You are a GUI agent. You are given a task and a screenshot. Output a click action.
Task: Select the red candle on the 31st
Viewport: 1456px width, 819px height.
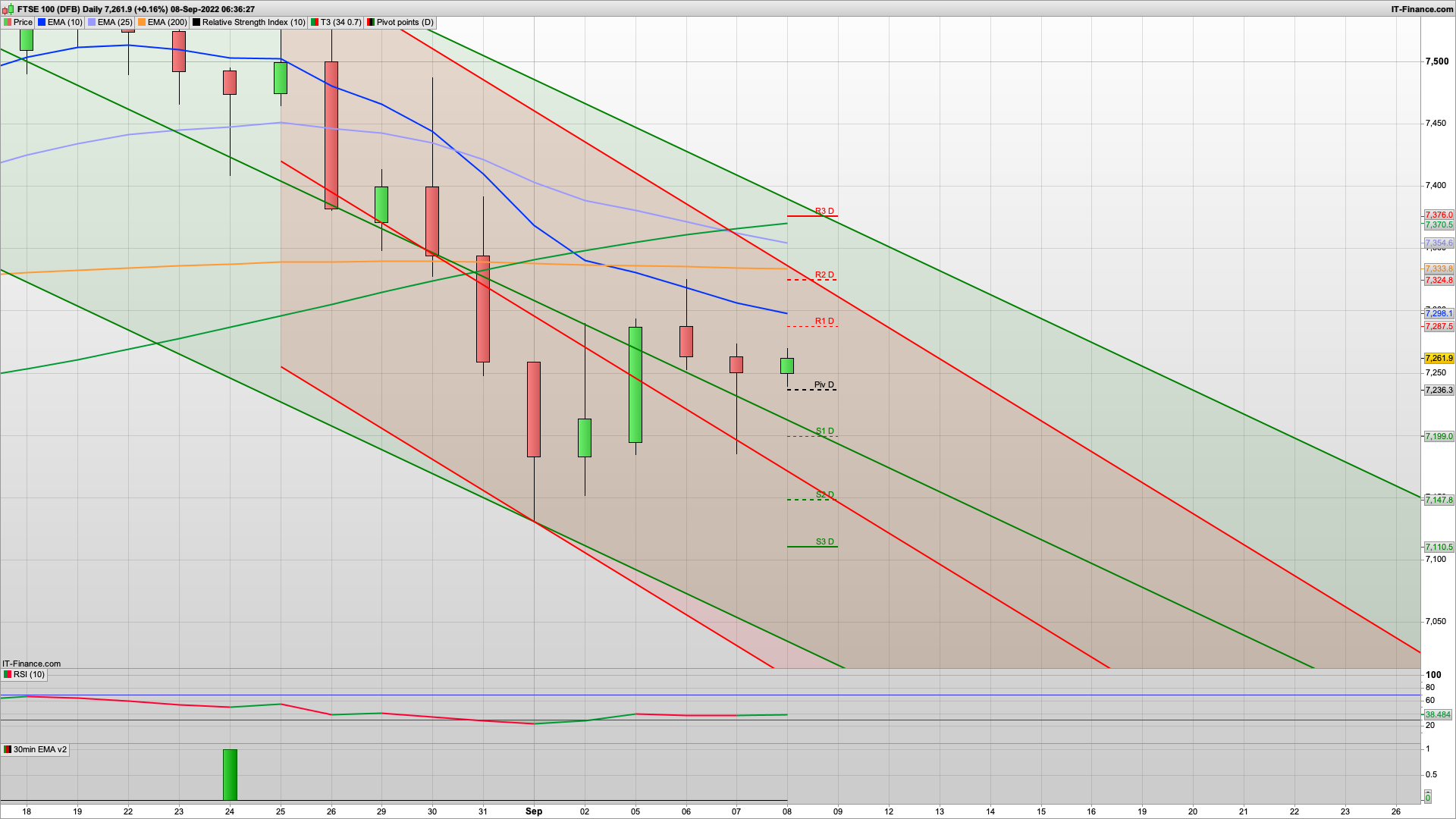coord(483,309)
